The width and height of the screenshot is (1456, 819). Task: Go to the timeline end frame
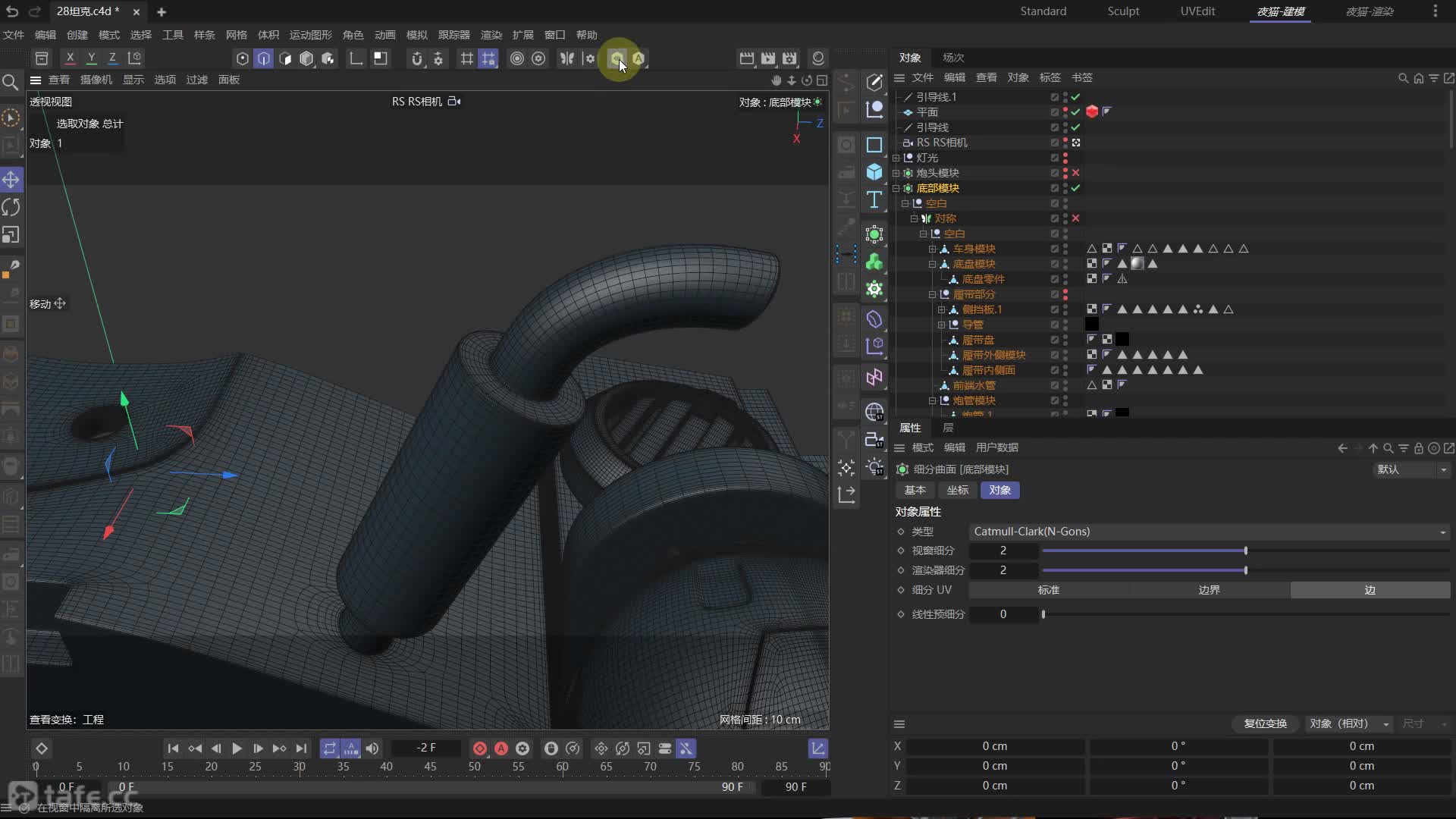[x=301, y=748]
